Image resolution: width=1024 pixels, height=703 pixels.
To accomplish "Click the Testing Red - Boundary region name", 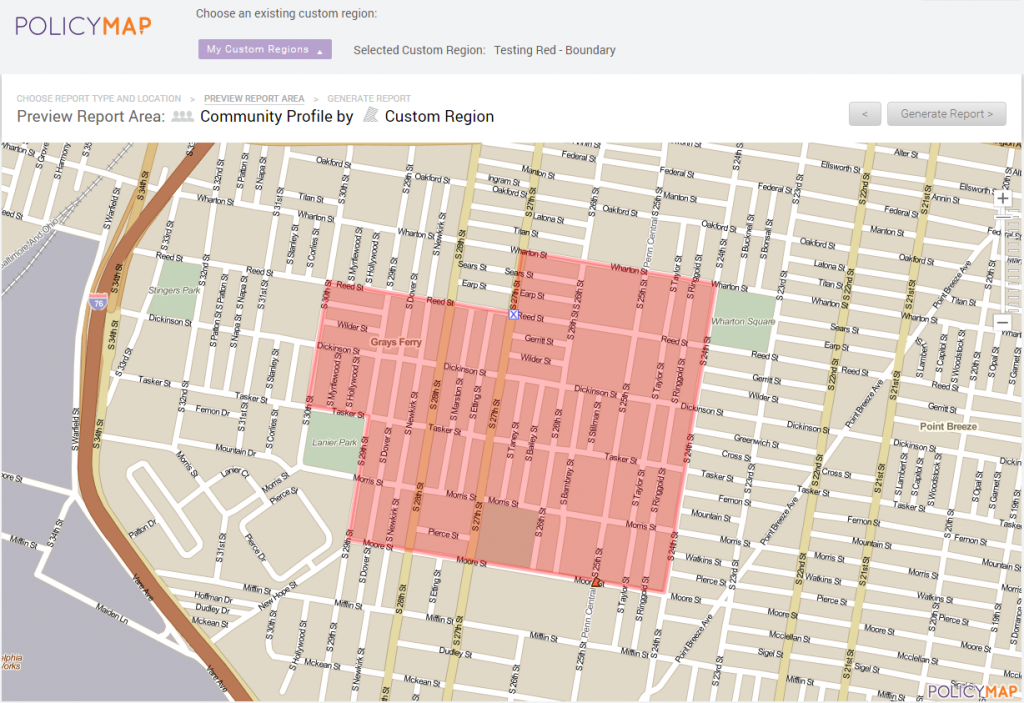I will click(x=554, y=50).
